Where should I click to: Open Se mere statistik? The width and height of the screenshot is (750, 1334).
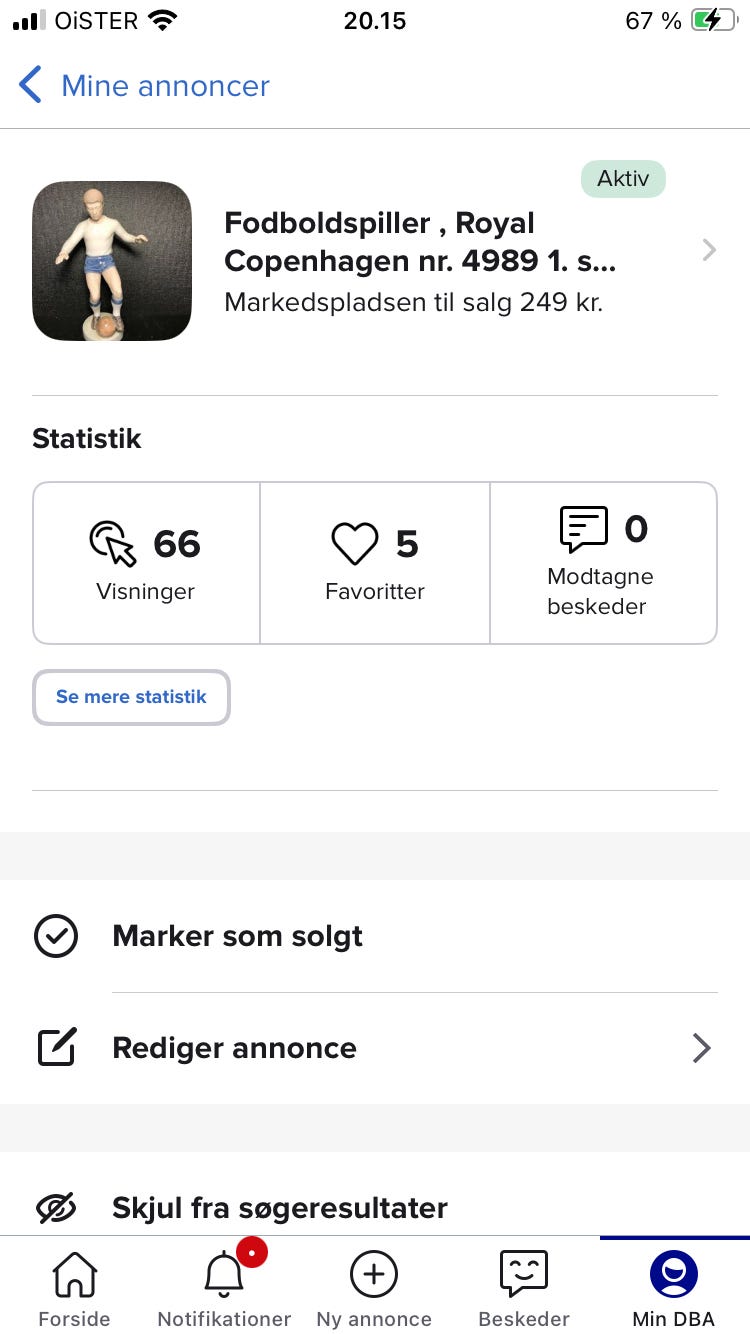pyautogui.click(x=131, y=697)
